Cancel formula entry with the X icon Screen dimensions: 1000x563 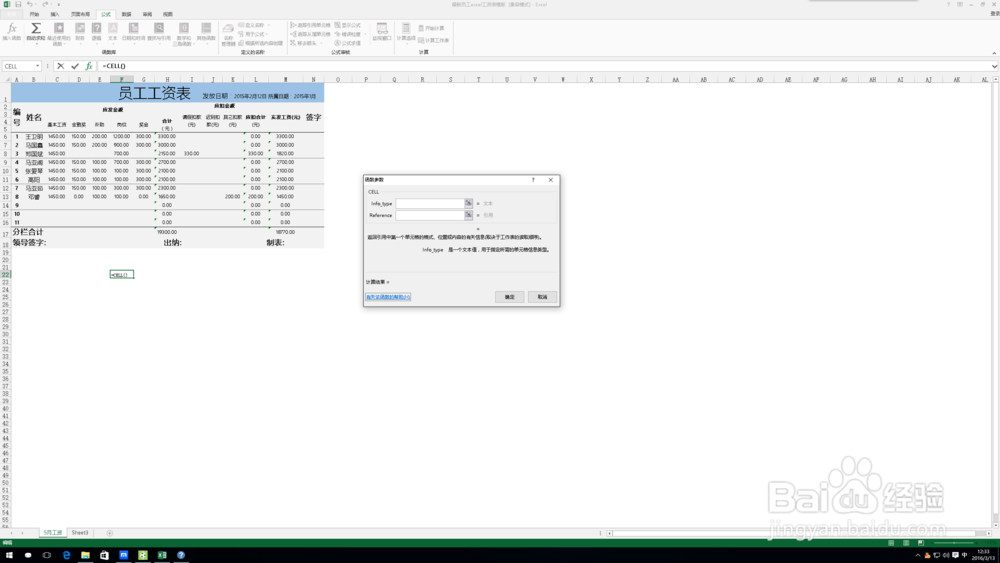coord(61,66)
